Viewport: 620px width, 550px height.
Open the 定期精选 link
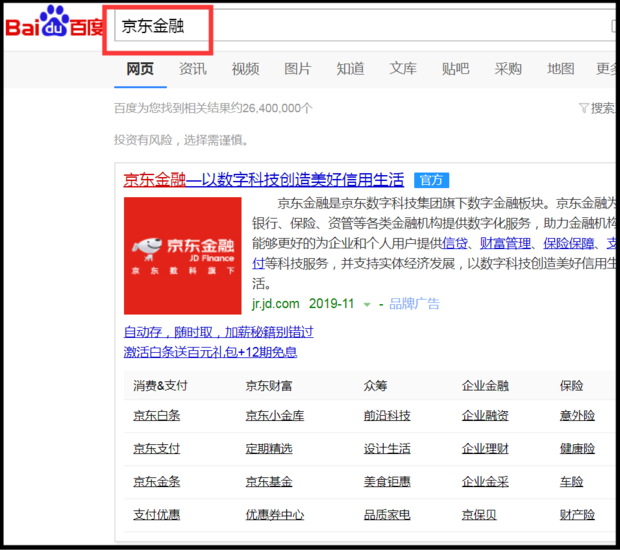point(269,449)
